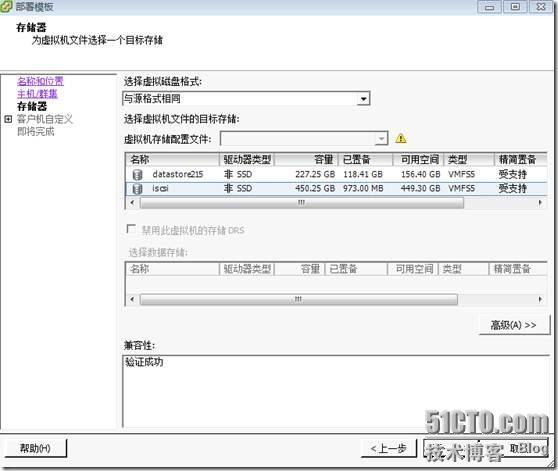This screenshot has width=558, height=471.
Task: Click the iscsi datastore icon
Action: point(137,189)
